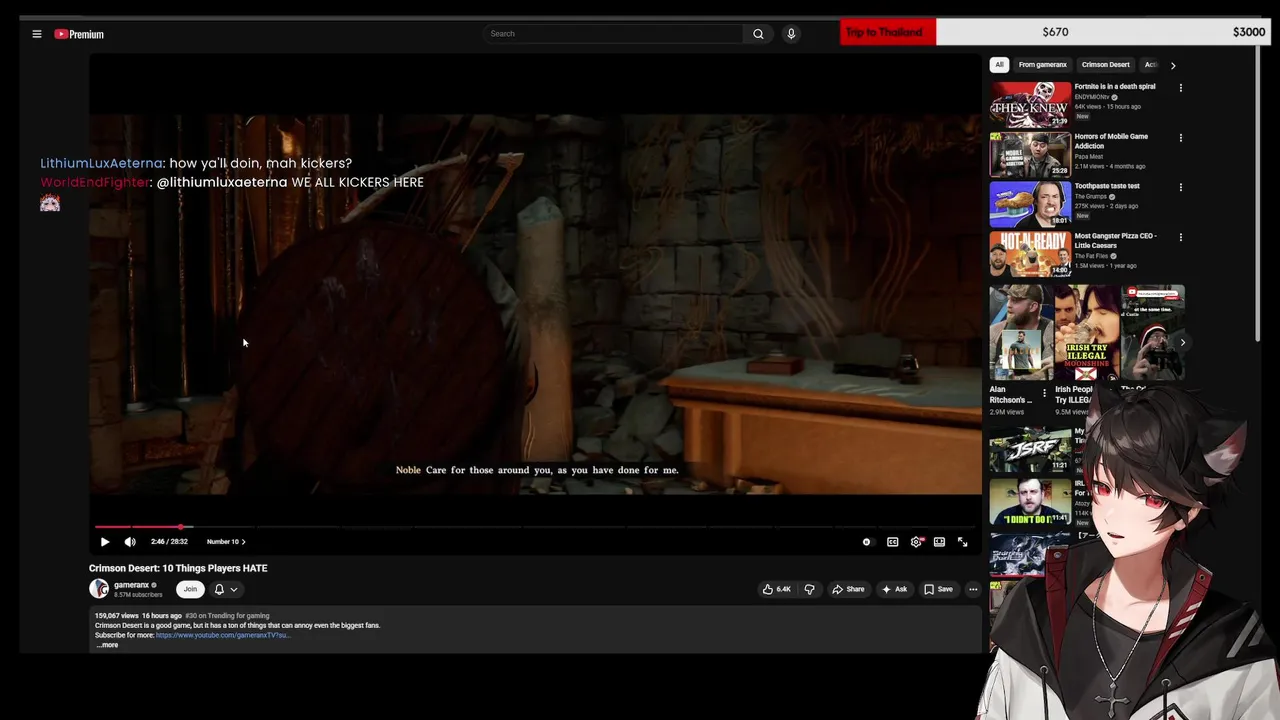
Task: Click the ENDYMIONtv channel name
Action: tap(1092, 97)
